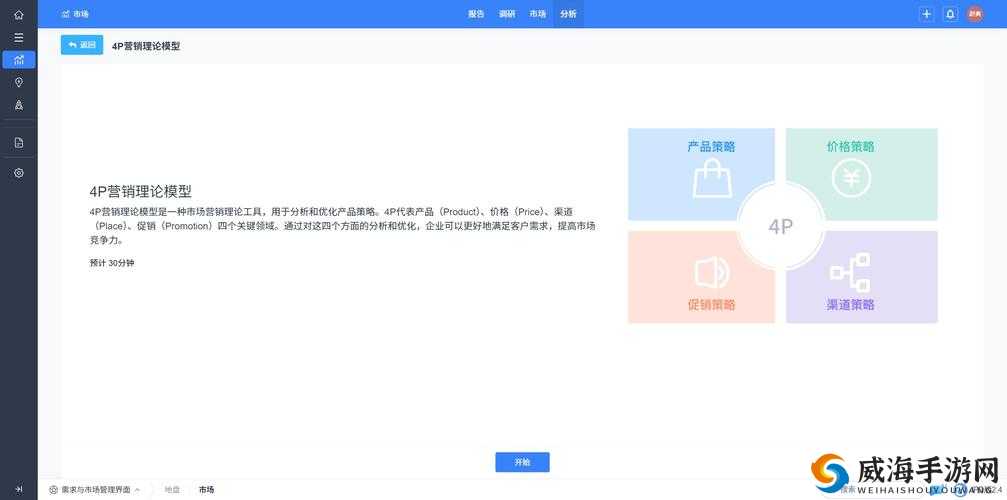Click the 4P center circle

pyautogui.click(x=781, y=227)
